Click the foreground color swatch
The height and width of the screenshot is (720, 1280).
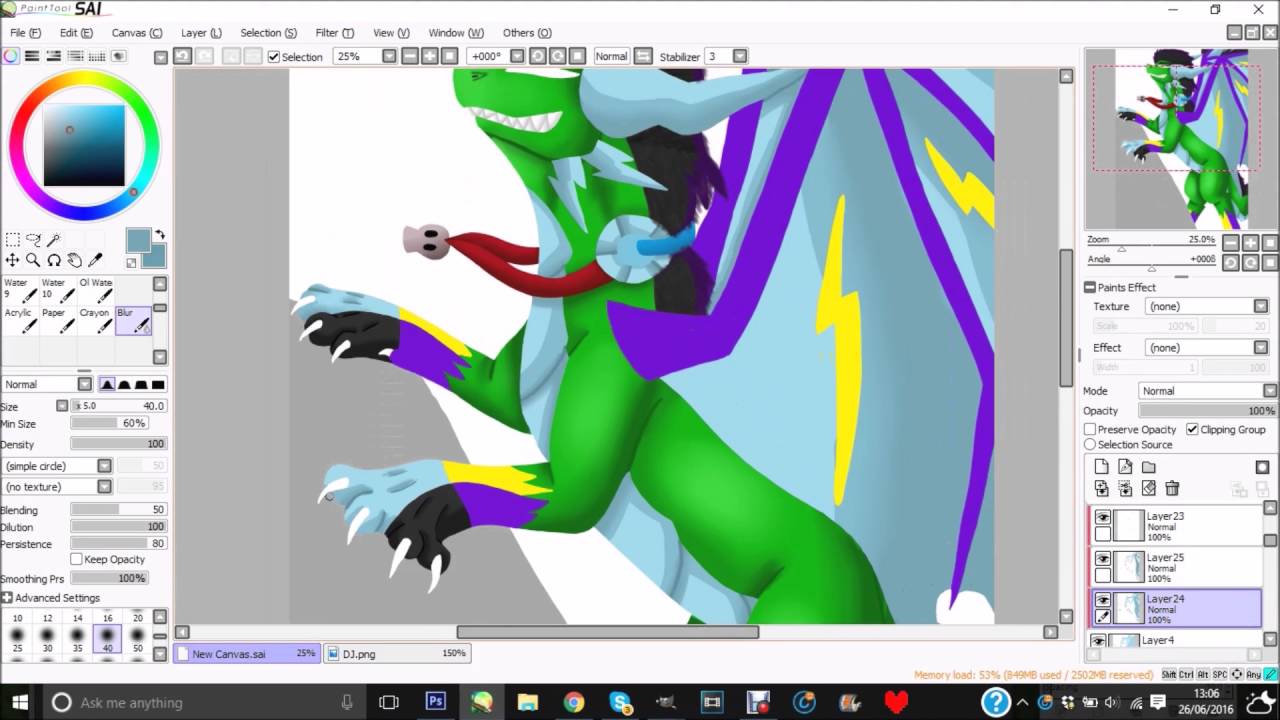tap(138, 240)
